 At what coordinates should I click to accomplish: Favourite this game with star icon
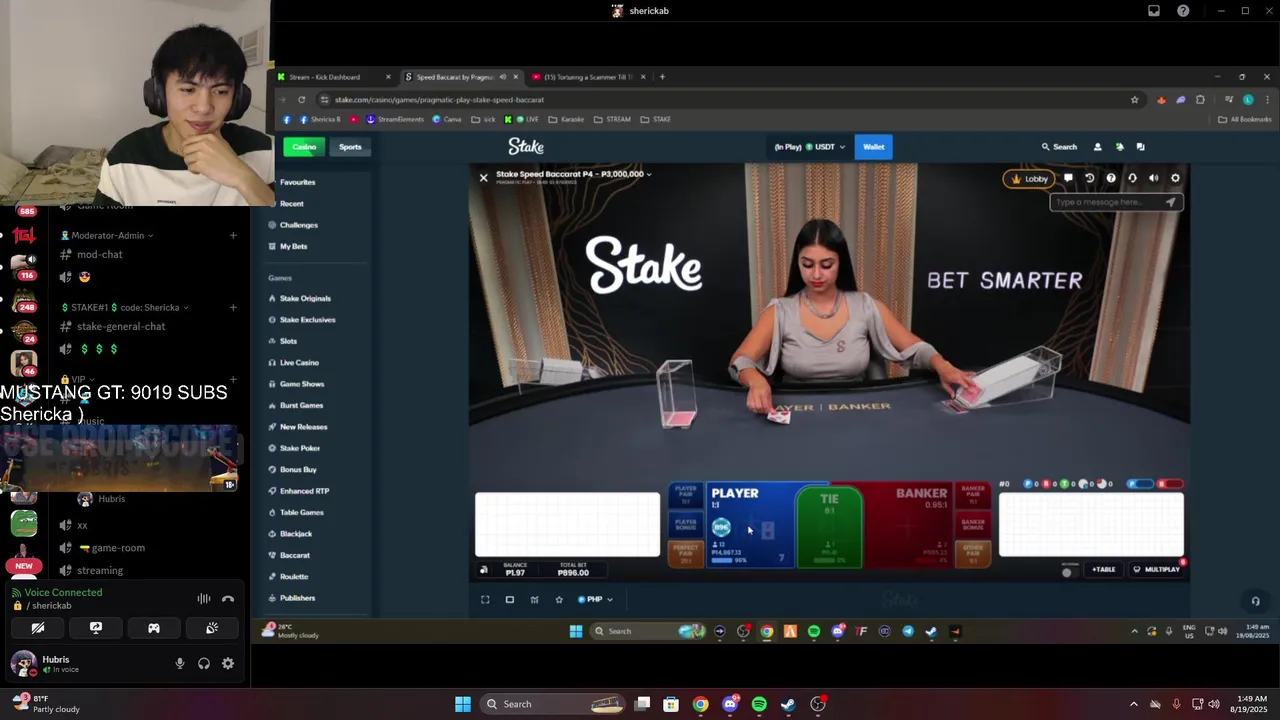(x=559, y=599)
